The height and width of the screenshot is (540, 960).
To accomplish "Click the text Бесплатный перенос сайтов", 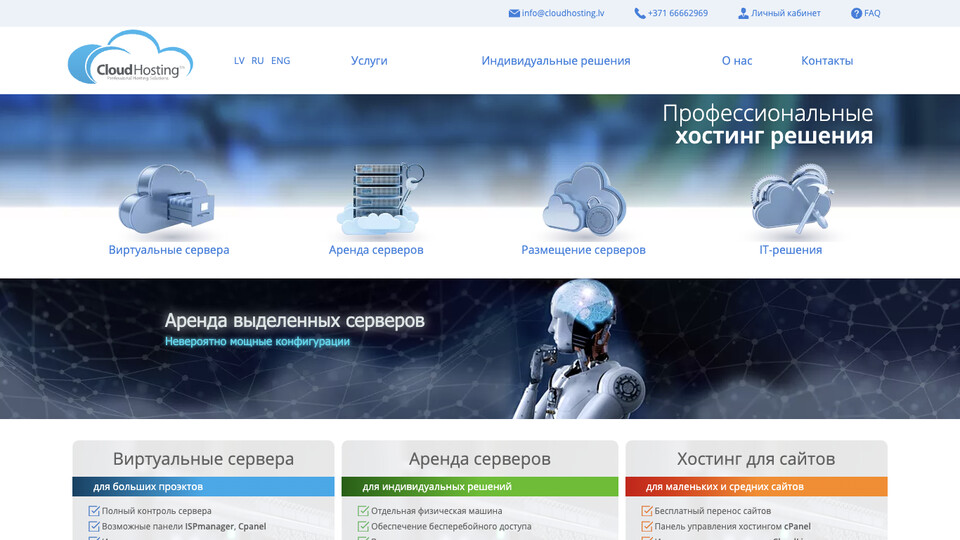I will [x=713, y=511].
